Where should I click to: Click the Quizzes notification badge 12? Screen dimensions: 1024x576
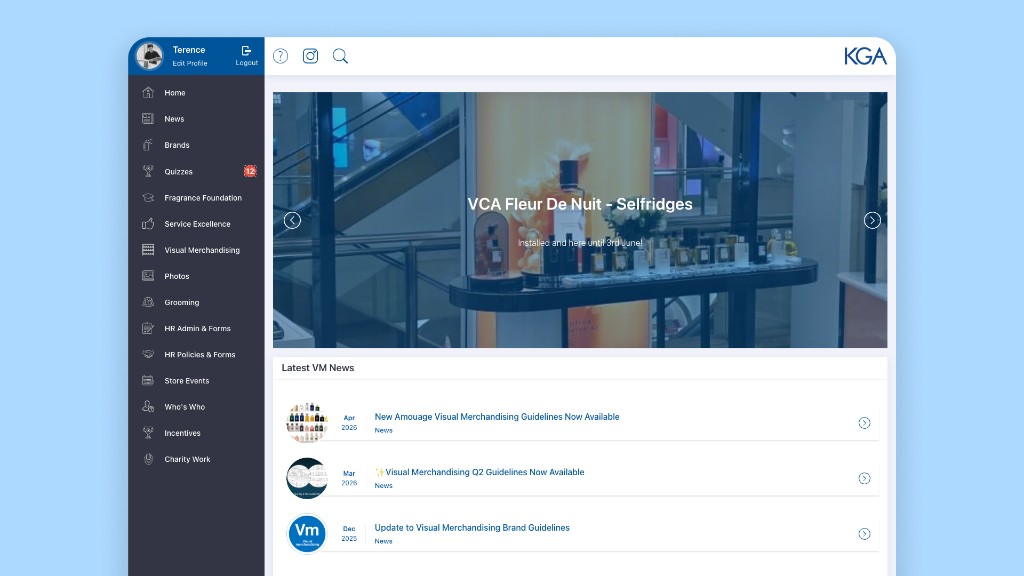pyautogui.click(x=250, y=171)
